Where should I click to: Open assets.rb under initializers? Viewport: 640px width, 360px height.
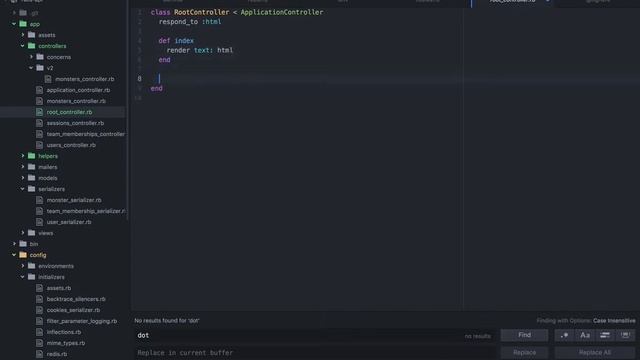coord(58,288)
